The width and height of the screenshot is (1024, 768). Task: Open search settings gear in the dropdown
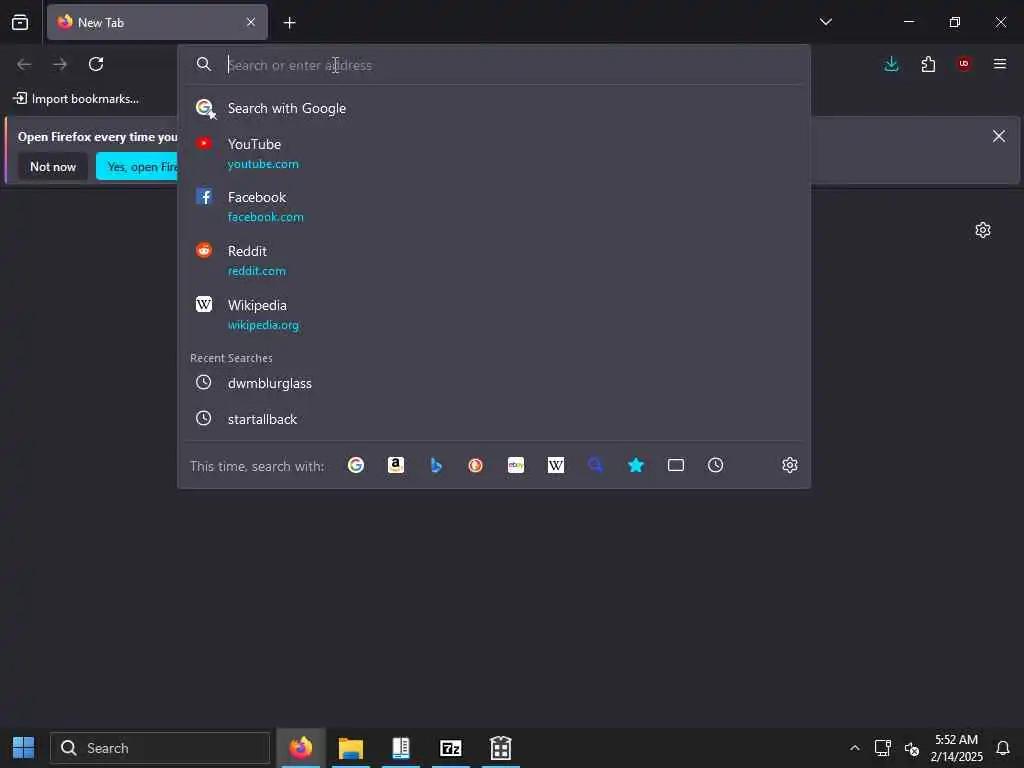(790, 465)
